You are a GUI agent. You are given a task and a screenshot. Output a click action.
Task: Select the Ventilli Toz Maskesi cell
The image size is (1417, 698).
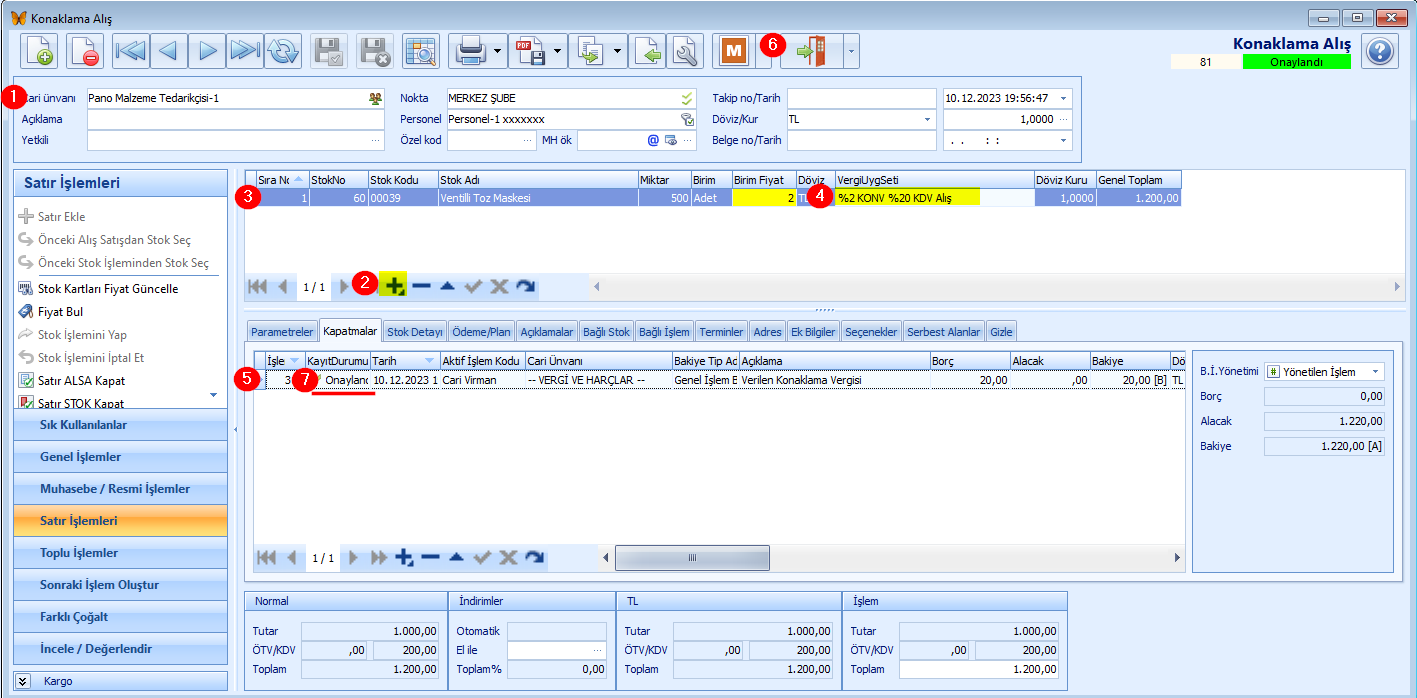537,198
